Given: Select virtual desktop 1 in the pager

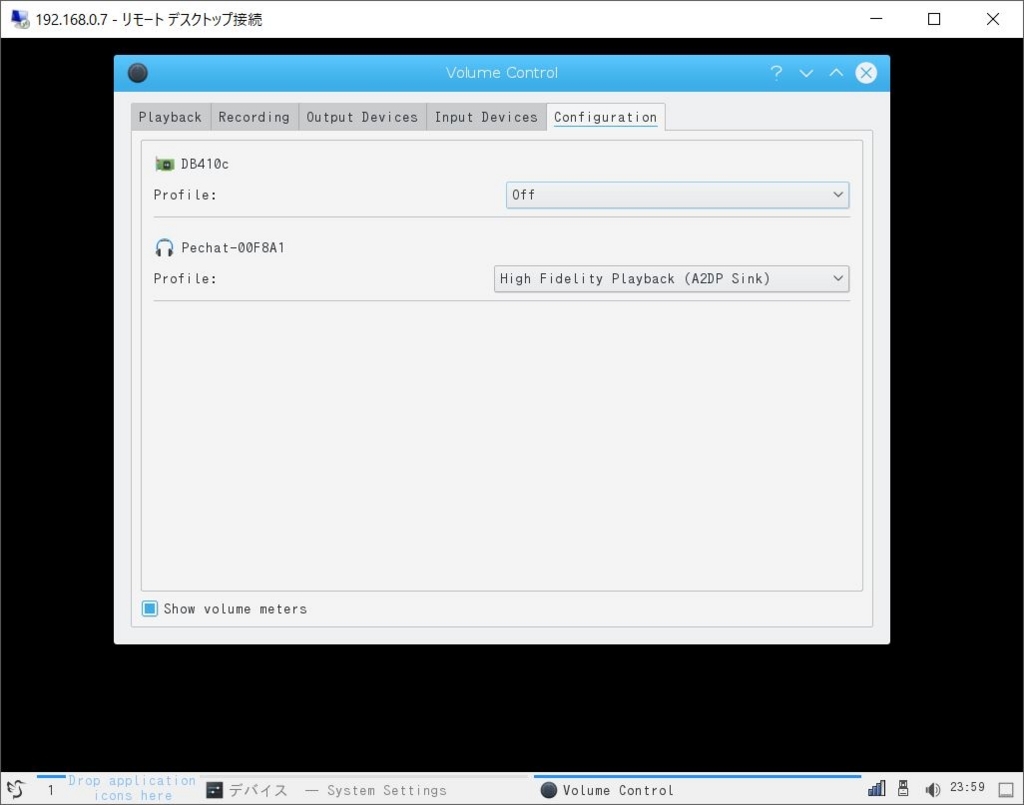Looking at the screenshot, I should [51, 790].
